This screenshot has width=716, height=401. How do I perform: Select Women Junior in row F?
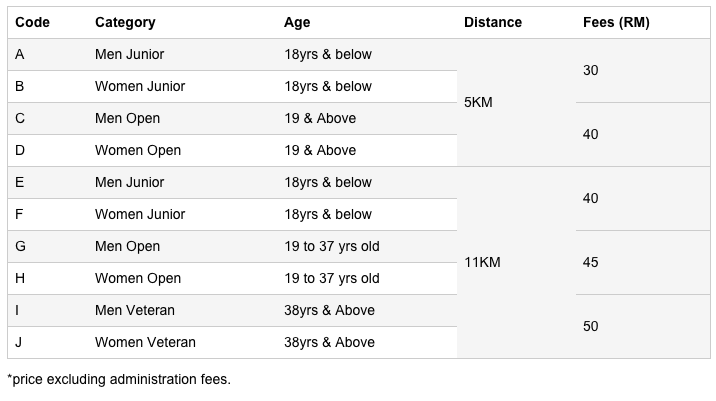pyautogui.click(x=140, y=214)
